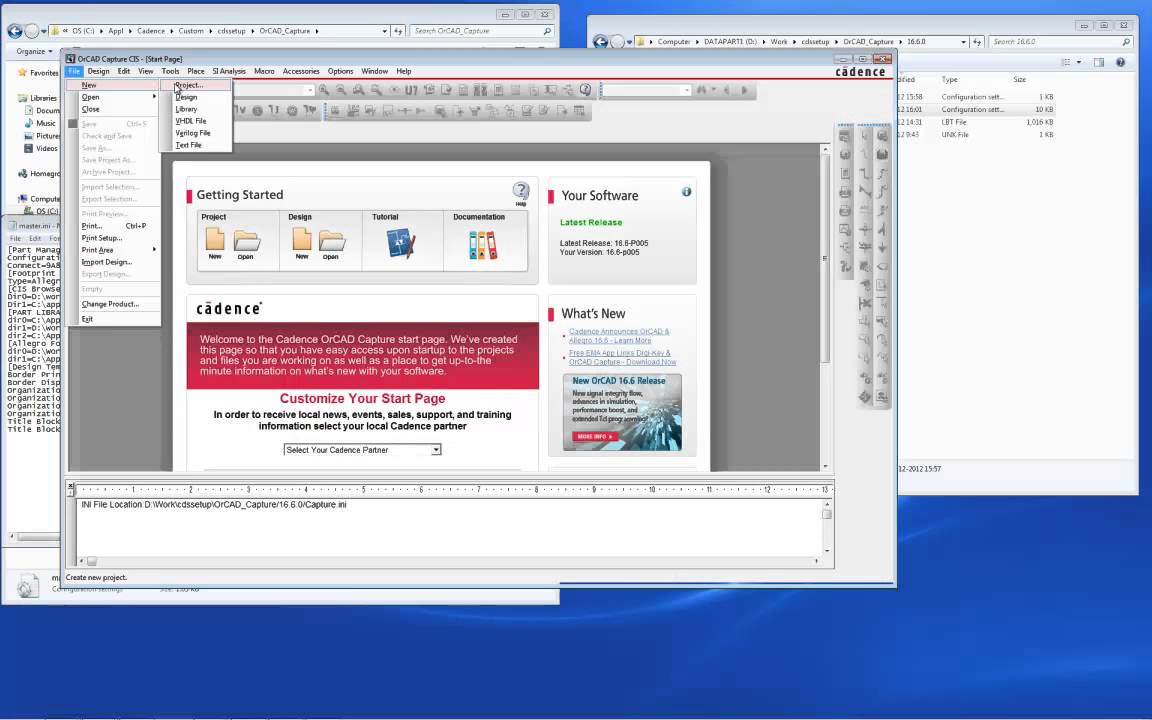
Task: Click the Zoom All toolbar icon
Action: coord(376,90)
